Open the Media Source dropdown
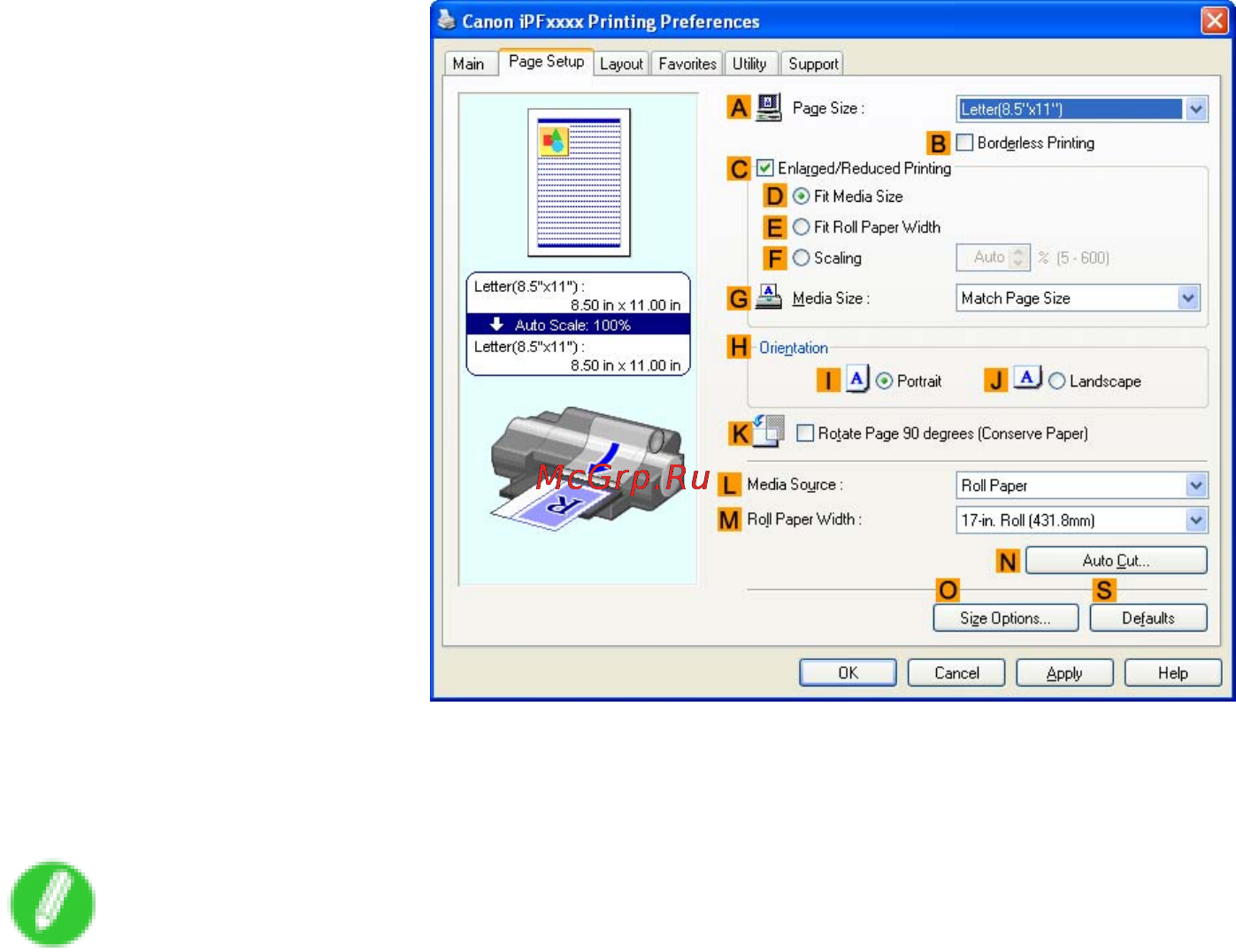 [1196, 486]
